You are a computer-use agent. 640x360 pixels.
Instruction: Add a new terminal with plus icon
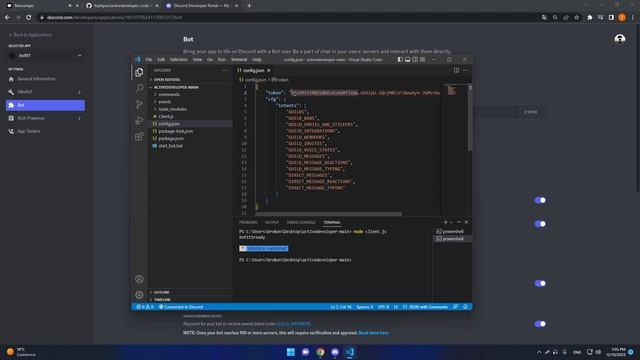click(x=446, y=222)
